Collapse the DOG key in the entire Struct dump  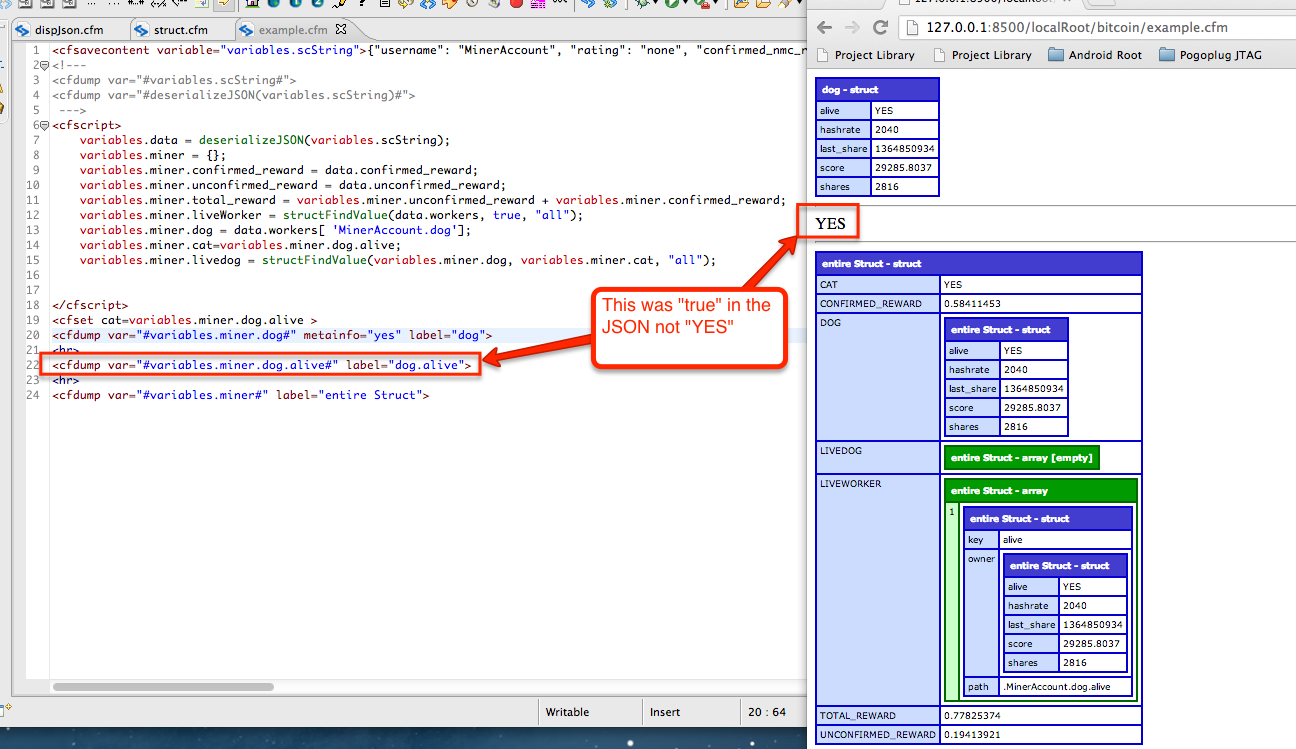pos(878,376)
